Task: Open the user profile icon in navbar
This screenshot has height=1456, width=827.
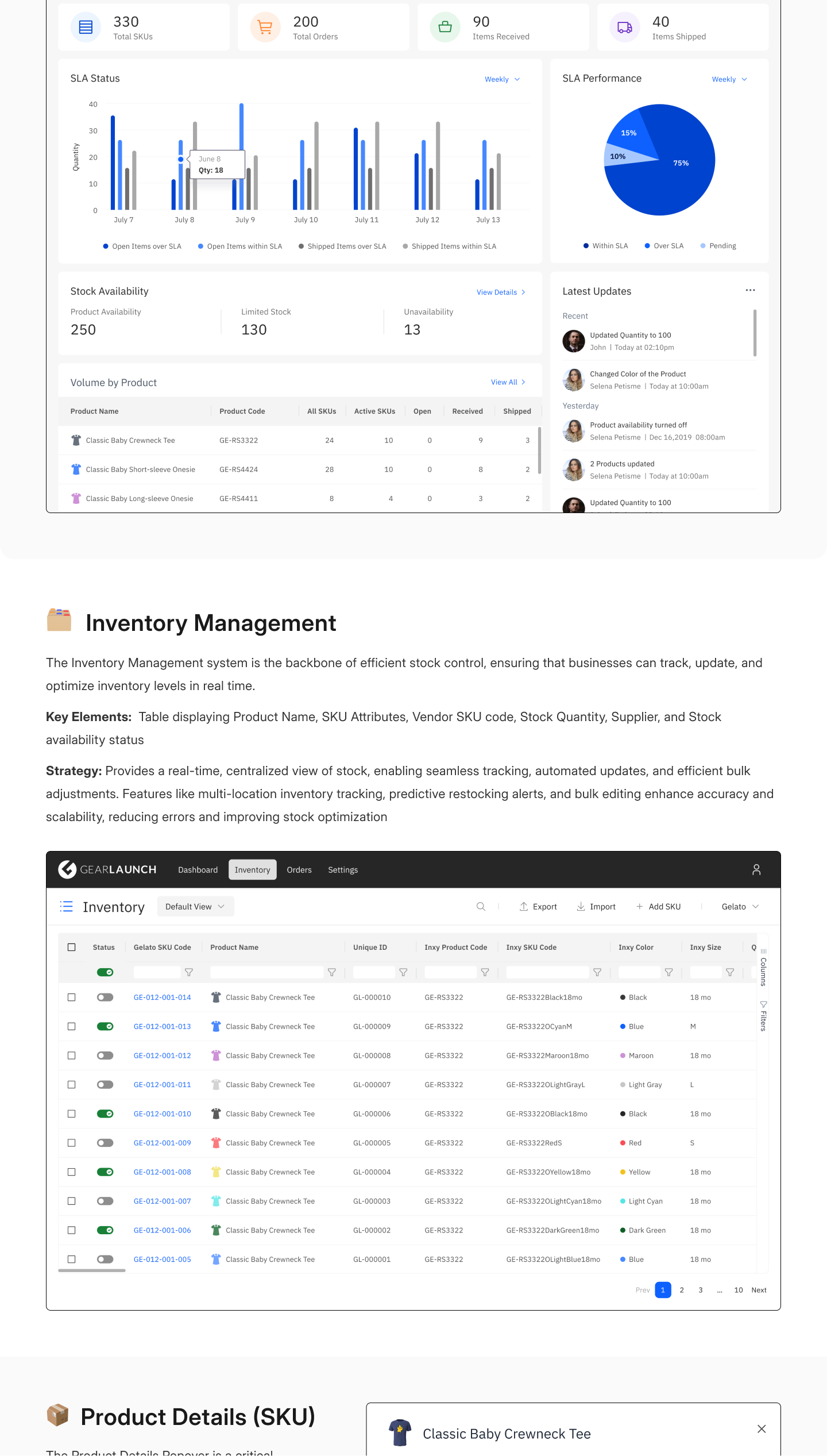Action: pos(756,869)
